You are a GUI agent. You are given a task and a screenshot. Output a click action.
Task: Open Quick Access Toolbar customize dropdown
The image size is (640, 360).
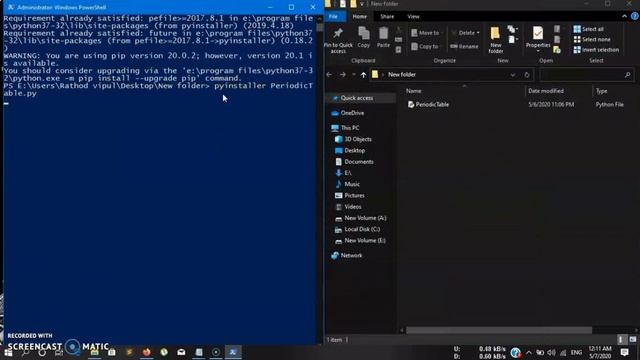[362, 4]
